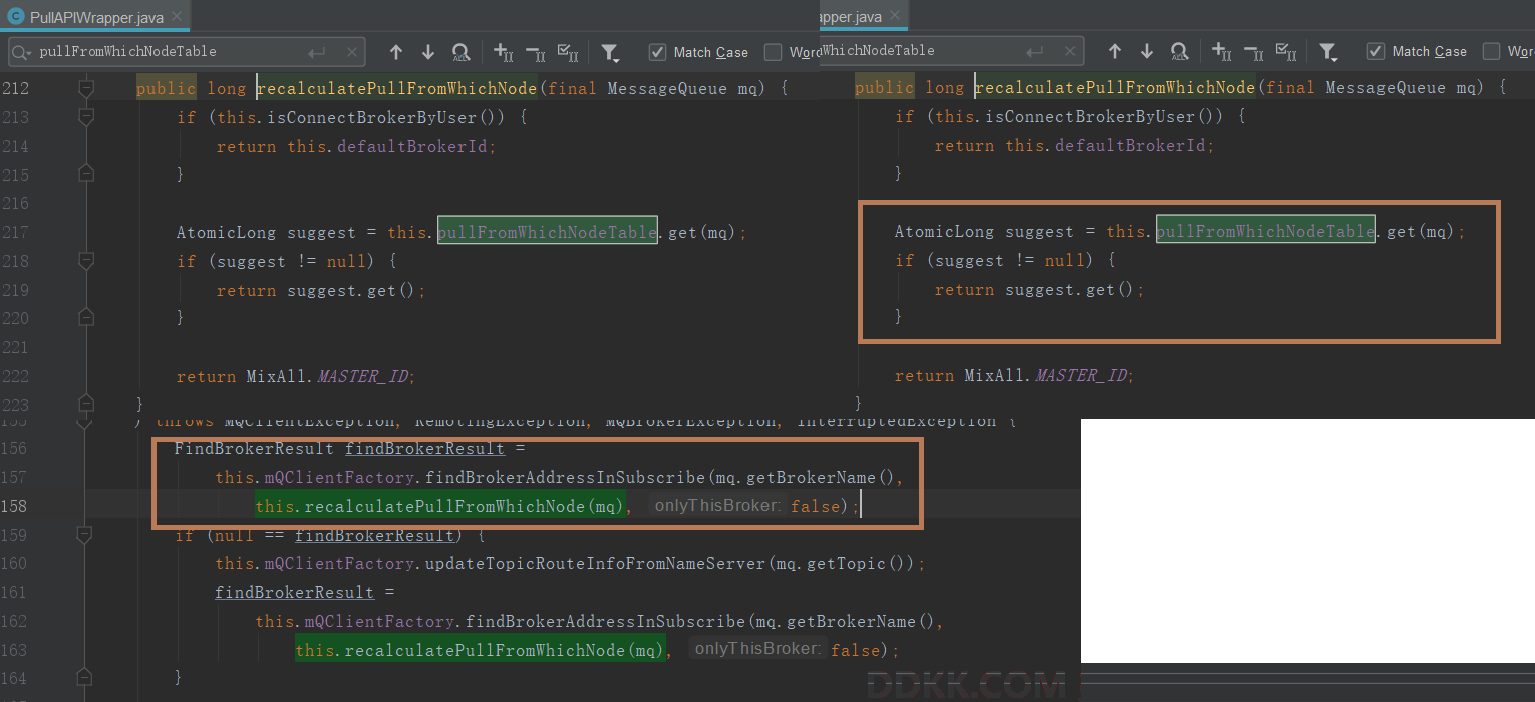Screen dimensions: 1535x702
Task: Click Find All icon in left find bar
Action: point(461,52)
